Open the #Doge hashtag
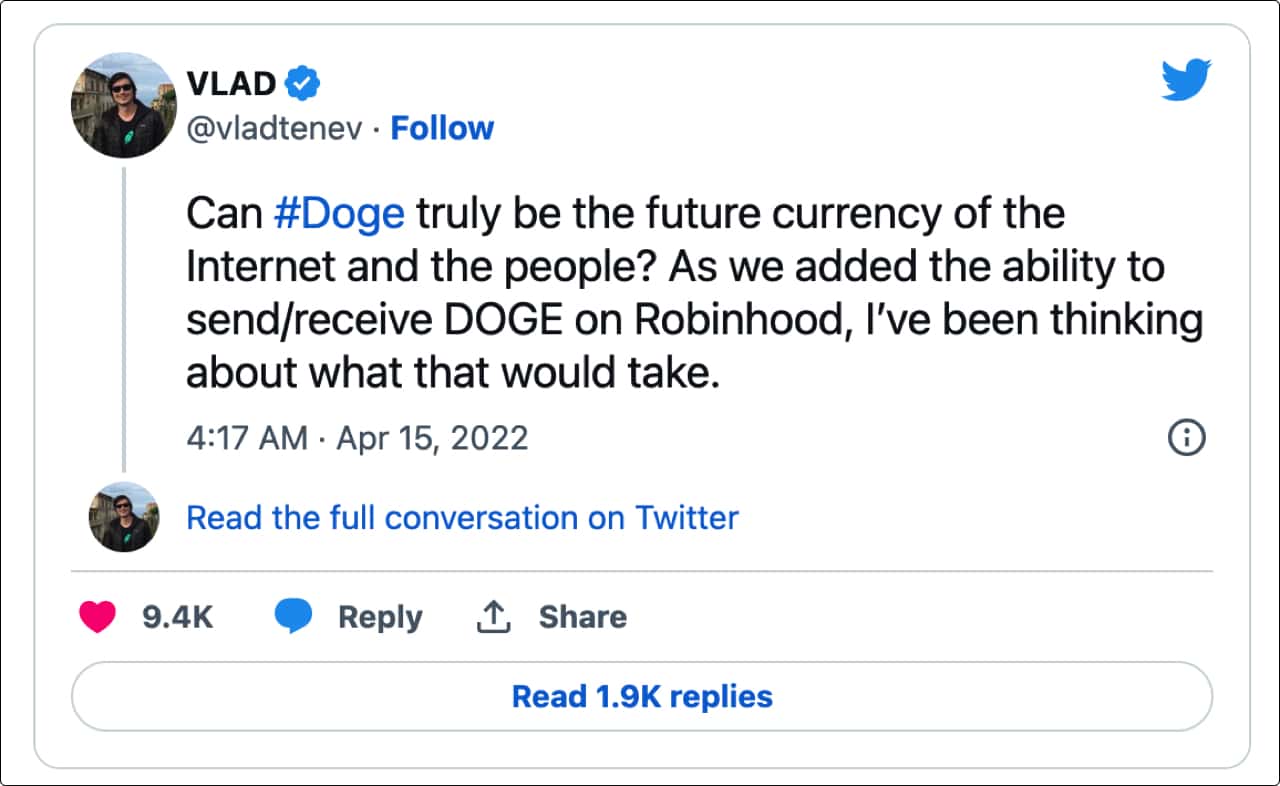The height and width of the screenshot is (786, 1280). [338, 212]
